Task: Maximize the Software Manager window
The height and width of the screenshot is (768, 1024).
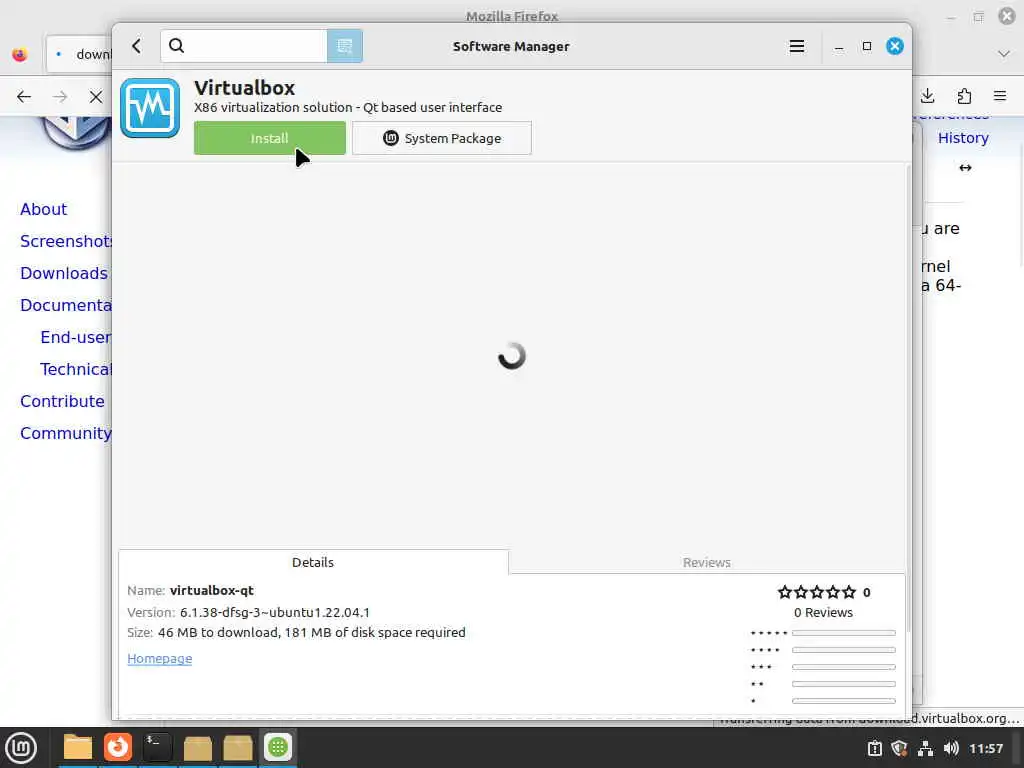Action: tap(867, 46)
